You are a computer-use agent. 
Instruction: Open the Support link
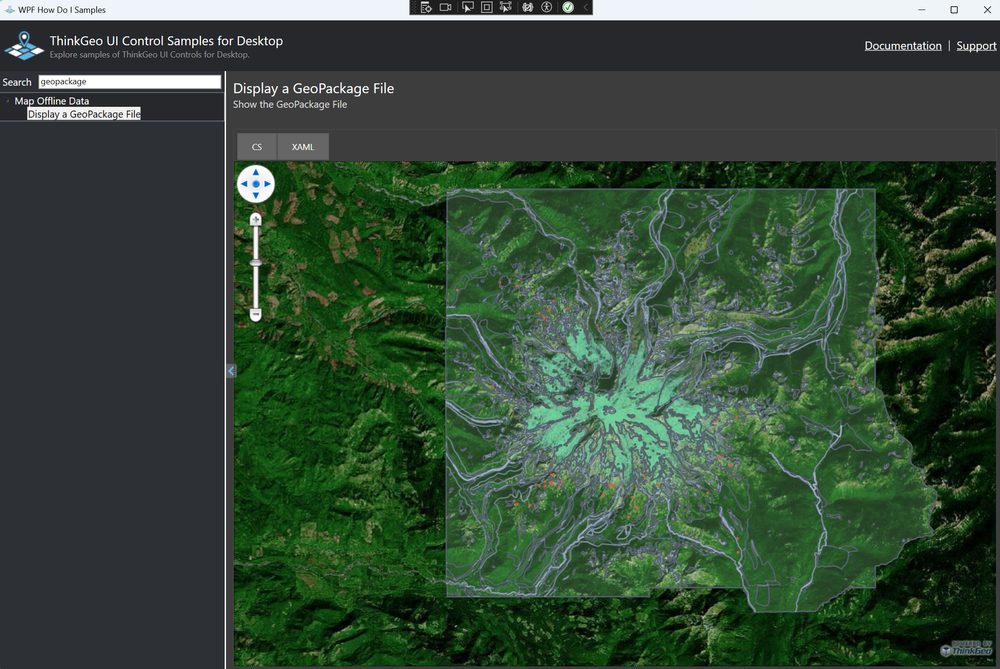[x=976, y=46]
